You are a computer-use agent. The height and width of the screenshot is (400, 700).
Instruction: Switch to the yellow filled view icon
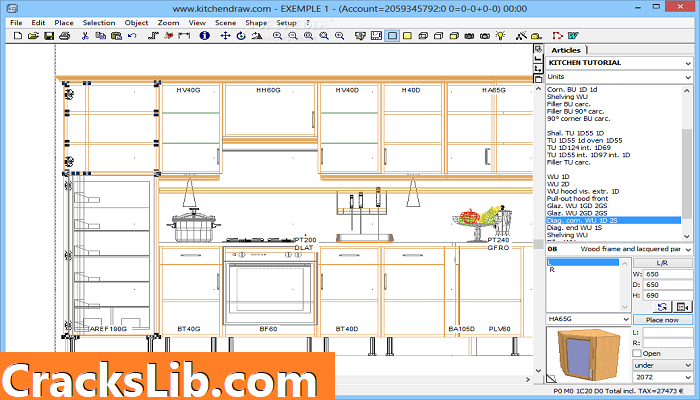407,36
